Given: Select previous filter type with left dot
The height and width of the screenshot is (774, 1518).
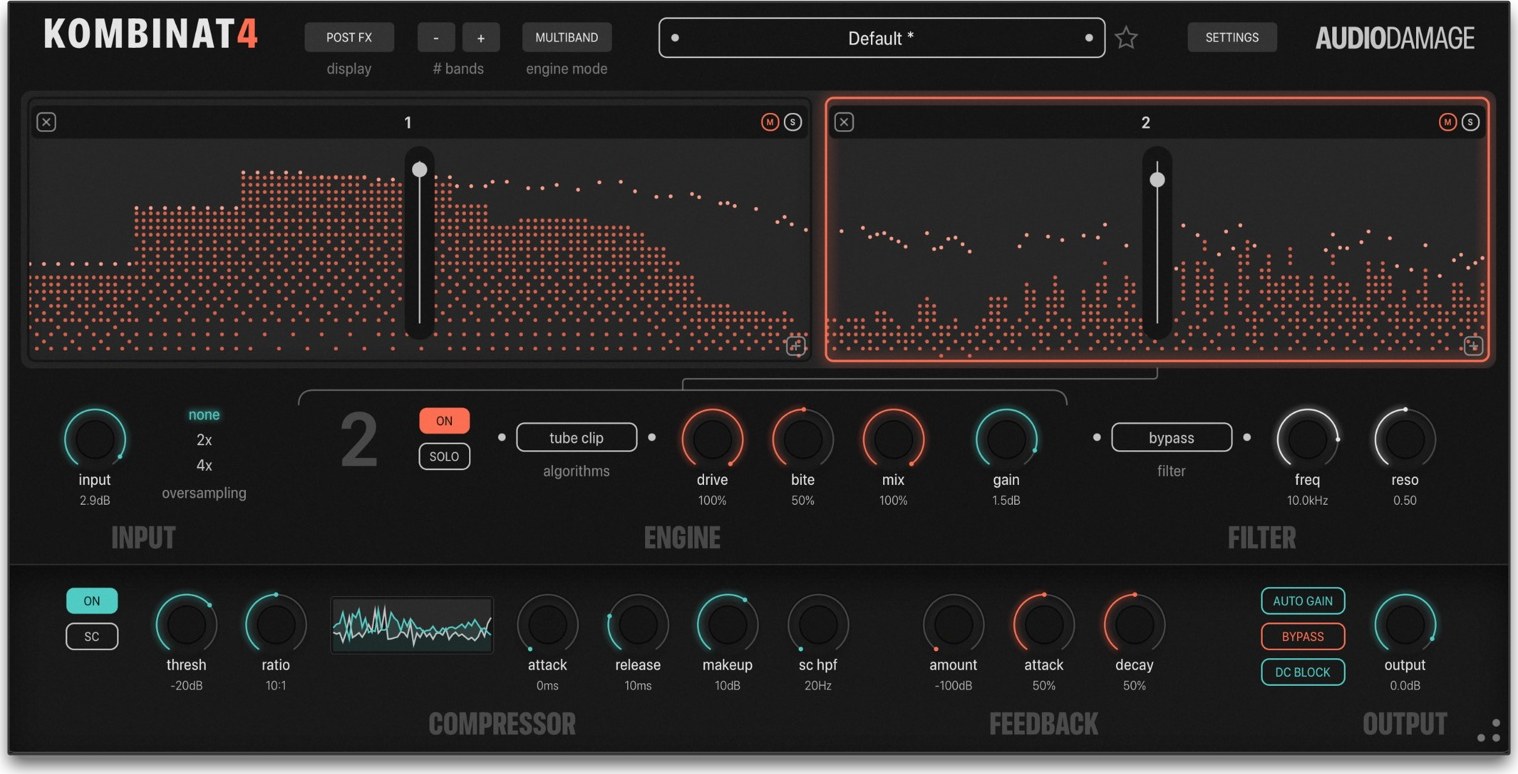Looking at the screenshot, I should (1097, 437).
